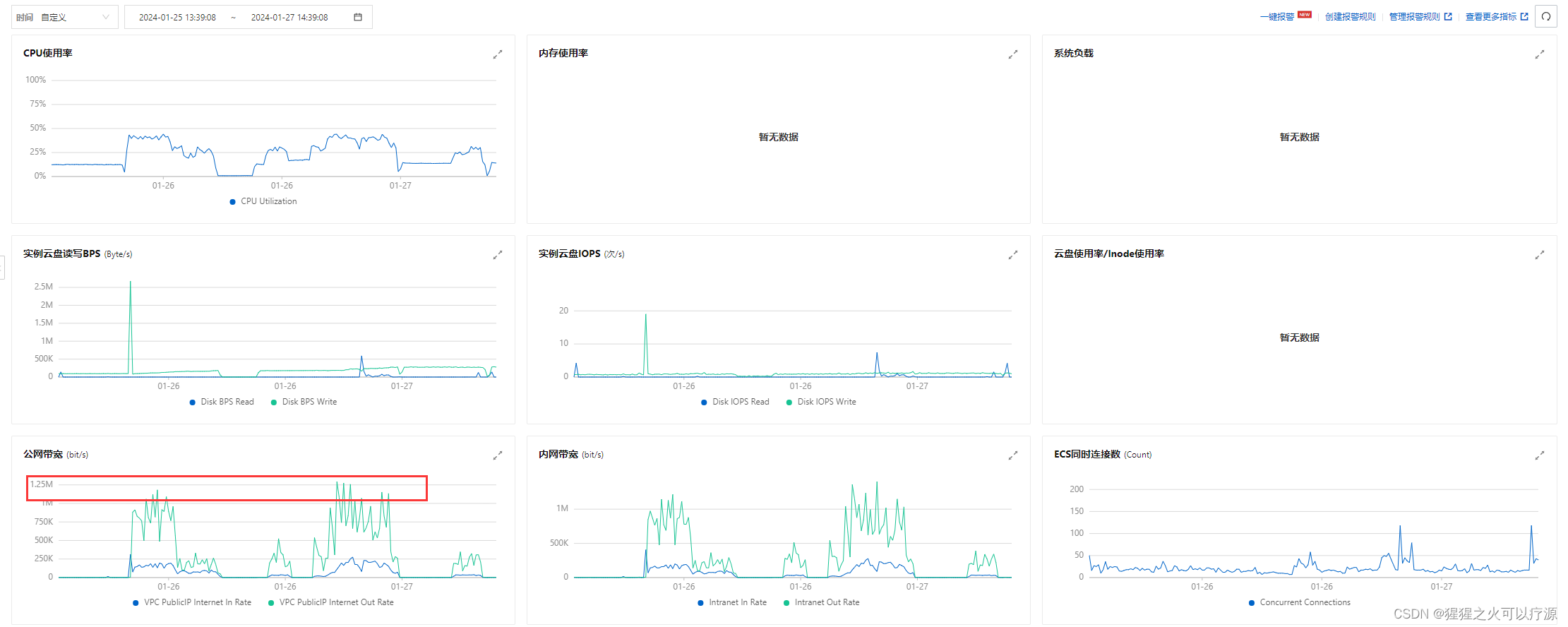Open the calendar picker icon

358,17
